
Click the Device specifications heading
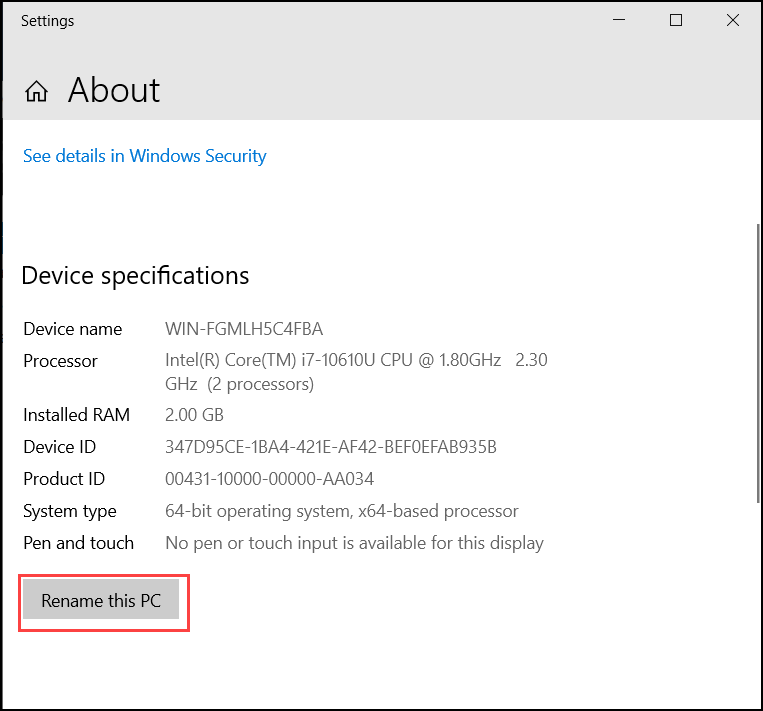click(x=135, y=276)
